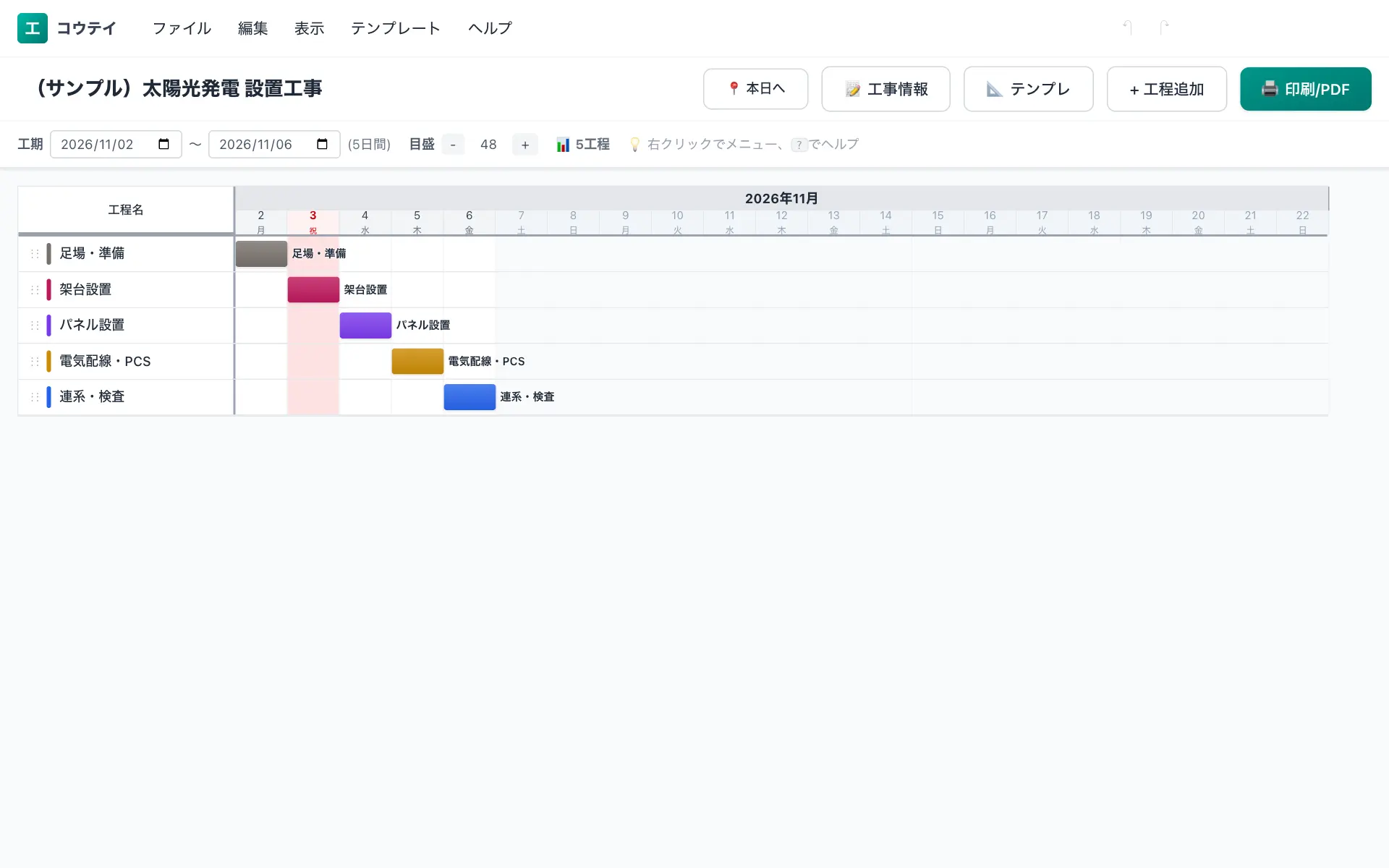The height and width of the screenshot is (868, 1389).
Task: Jump to today with 本日へ button
Action: tap(756, 89)
